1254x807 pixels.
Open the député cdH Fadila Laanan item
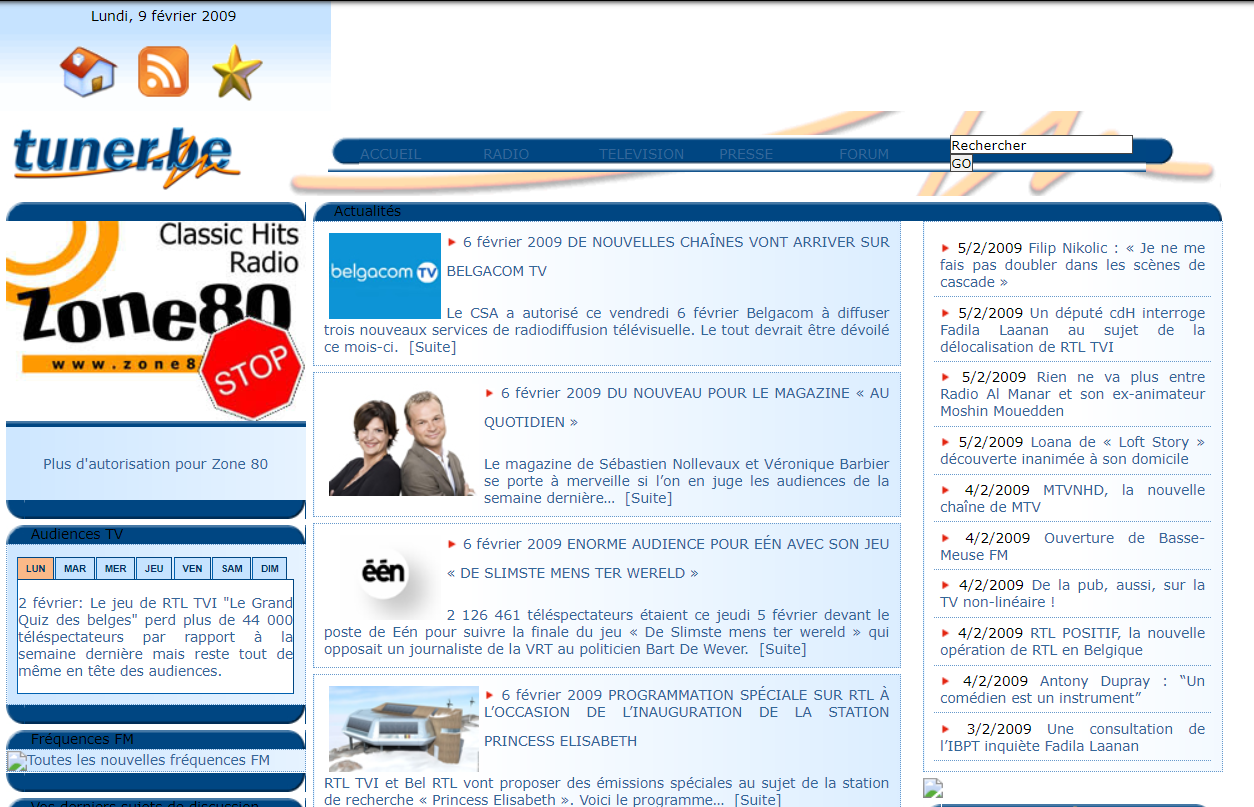(x=1073, y=330)
